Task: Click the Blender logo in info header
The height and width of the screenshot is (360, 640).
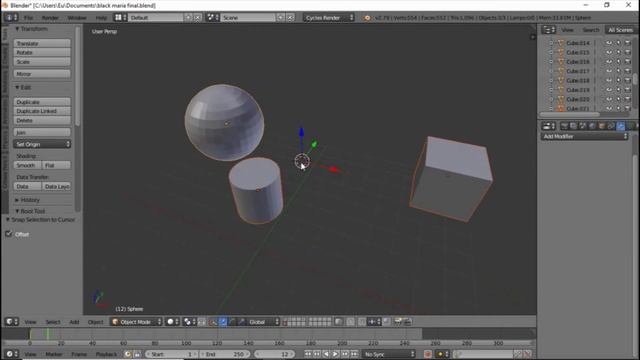Action: pos(367,18)
